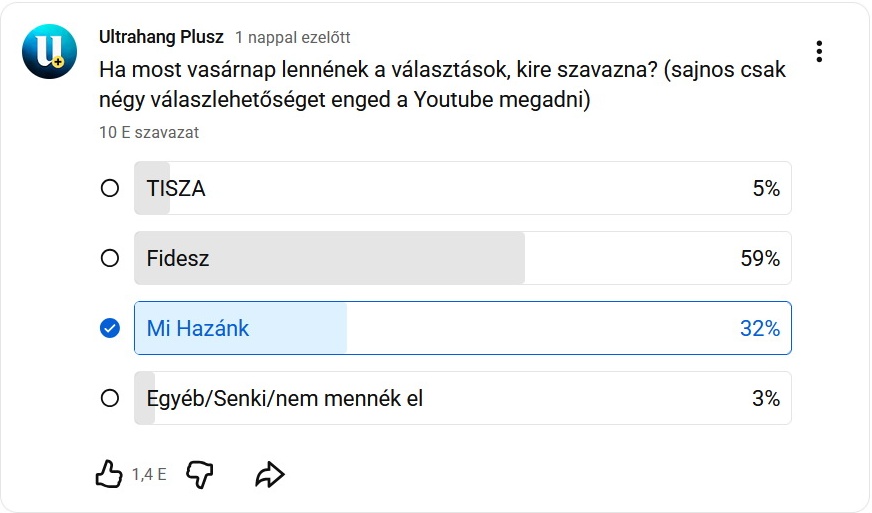Open the "1 nappal ezelőtt" timestamp link

pos(293,38)
